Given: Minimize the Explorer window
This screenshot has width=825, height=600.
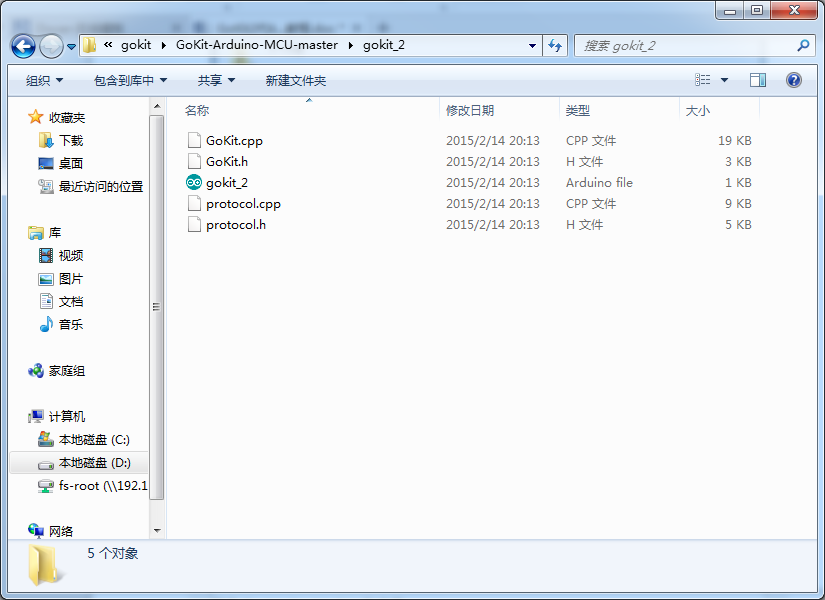Looking at the screenshot, I should click(x=730, y=11).
